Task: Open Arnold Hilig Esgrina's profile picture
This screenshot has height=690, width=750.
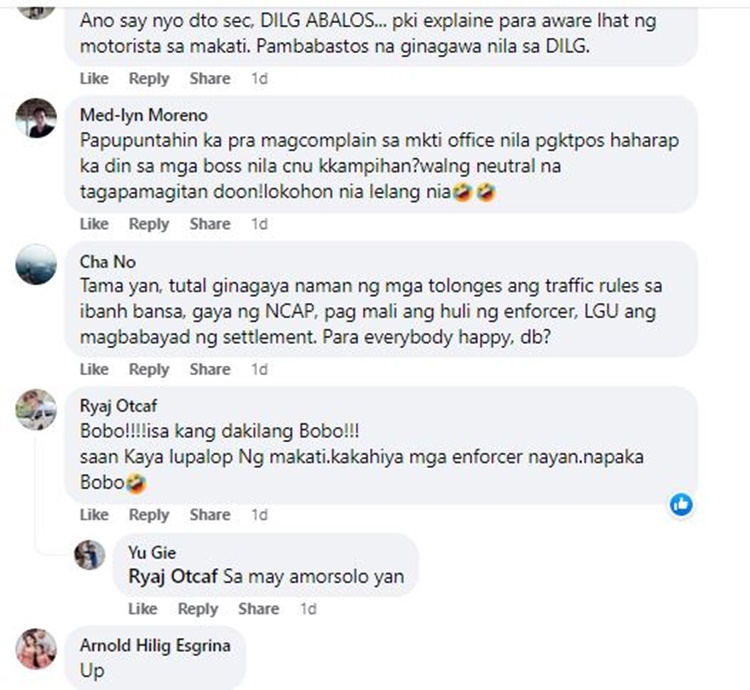Action: pos(36,649)
